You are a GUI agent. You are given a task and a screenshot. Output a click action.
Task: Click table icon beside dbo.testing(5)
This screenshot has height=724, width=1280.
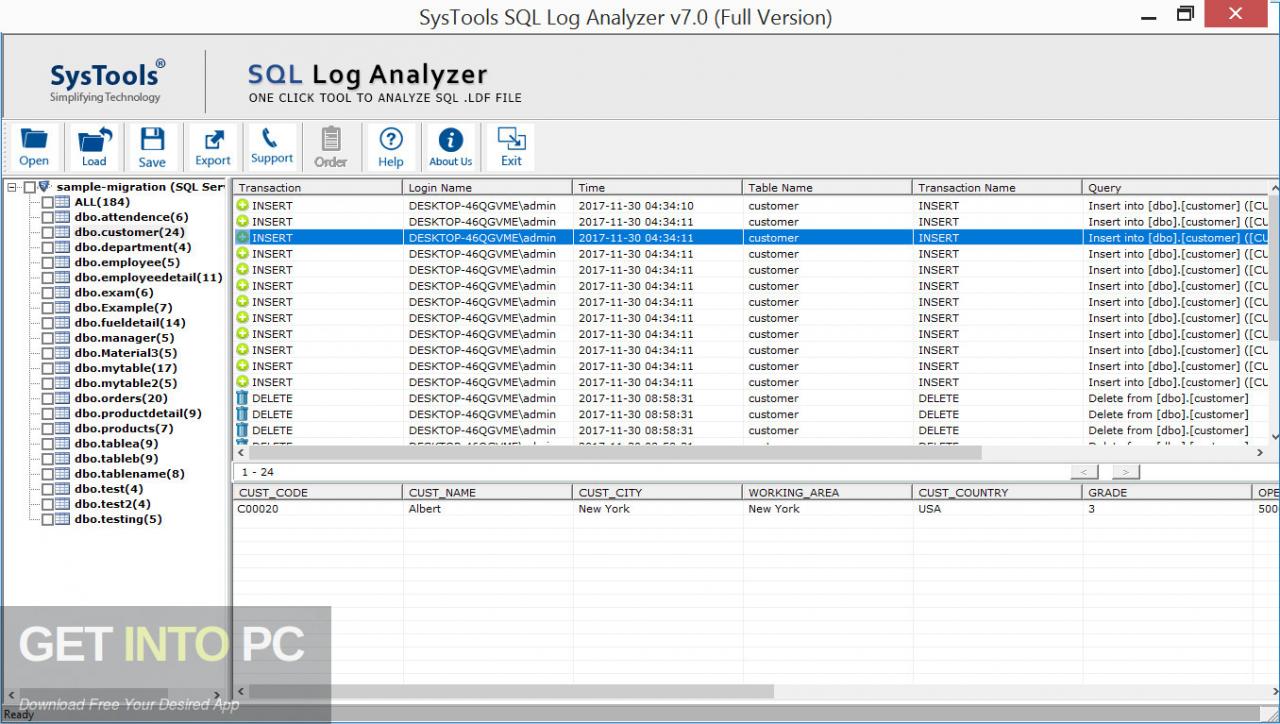point(62,519)
